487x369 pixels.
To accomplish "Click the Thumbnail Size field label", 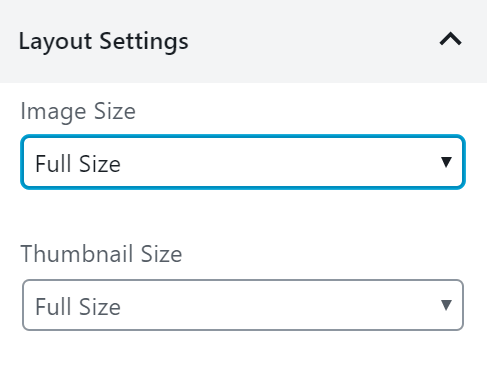I will pos(101,254).
